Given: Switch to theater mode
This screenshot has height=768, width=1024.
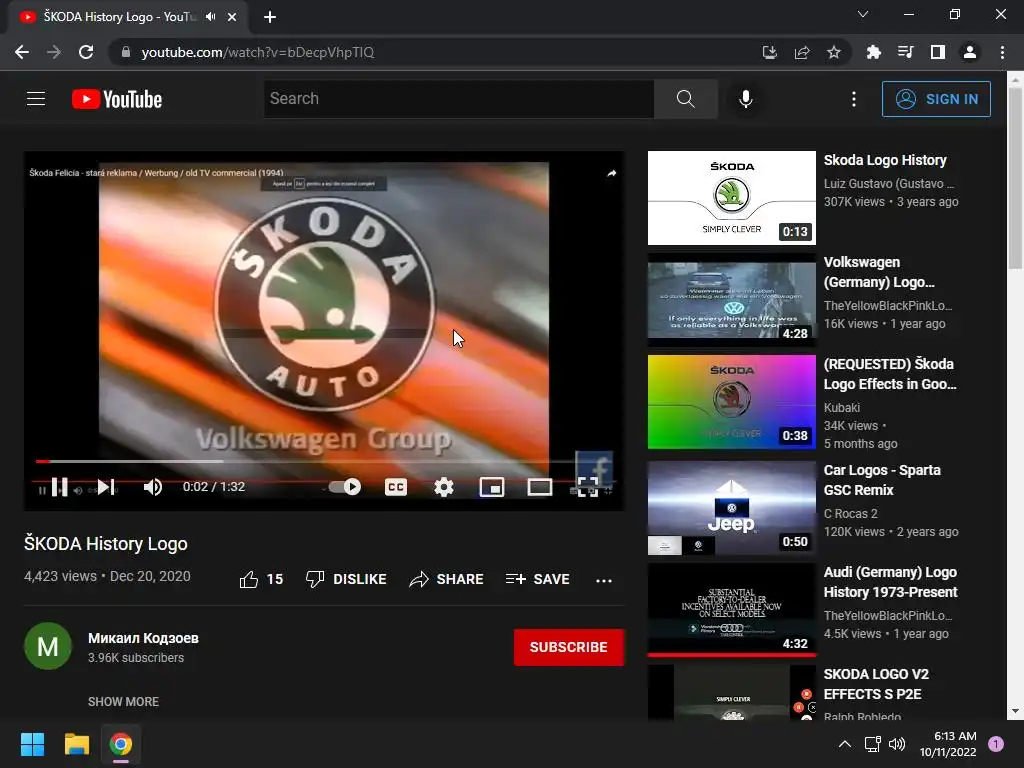Looking at the screenshot, I should click(x=539, y=487).
